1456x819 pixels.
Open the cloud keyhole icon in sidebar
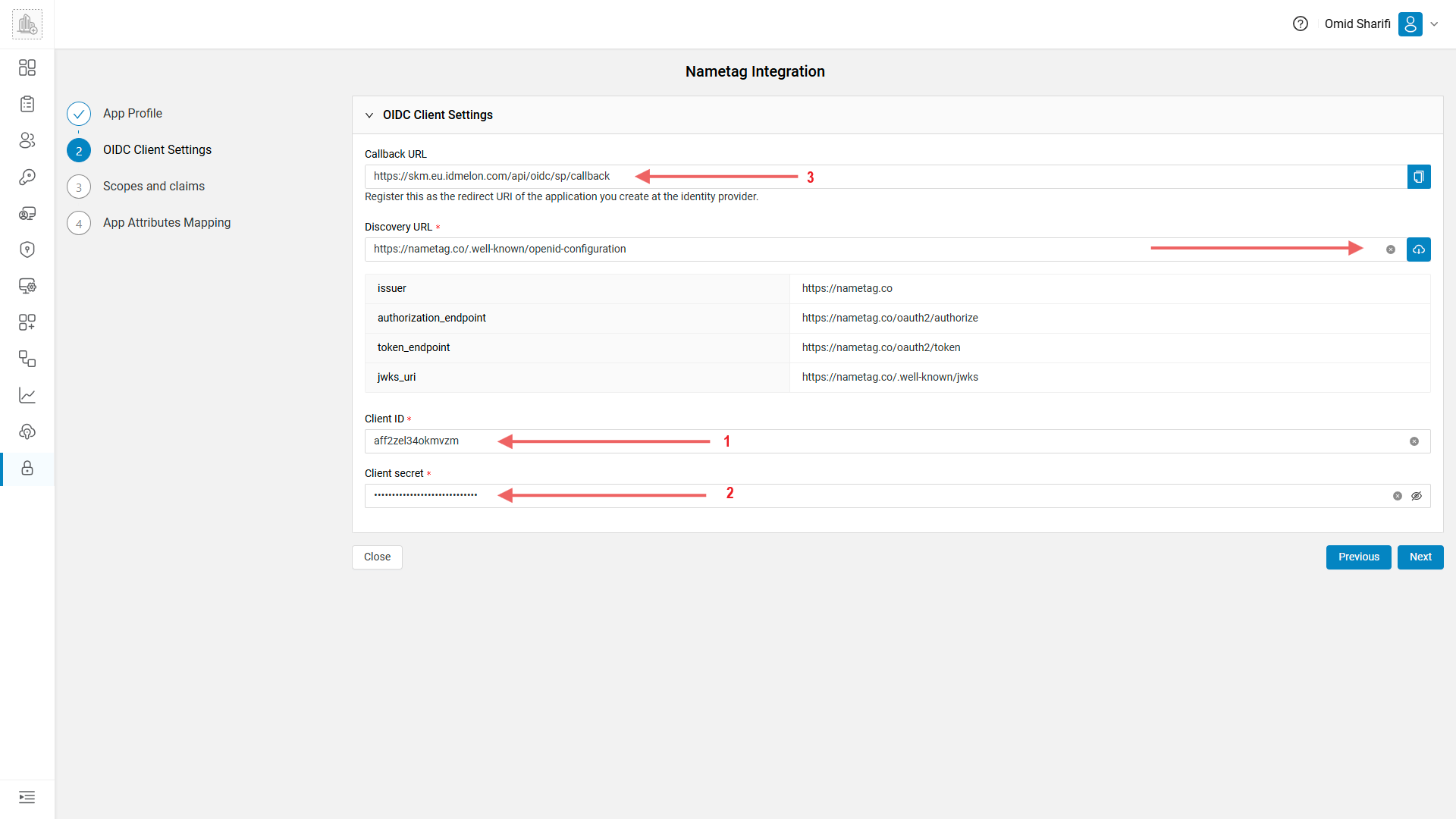tap(27, 432)
